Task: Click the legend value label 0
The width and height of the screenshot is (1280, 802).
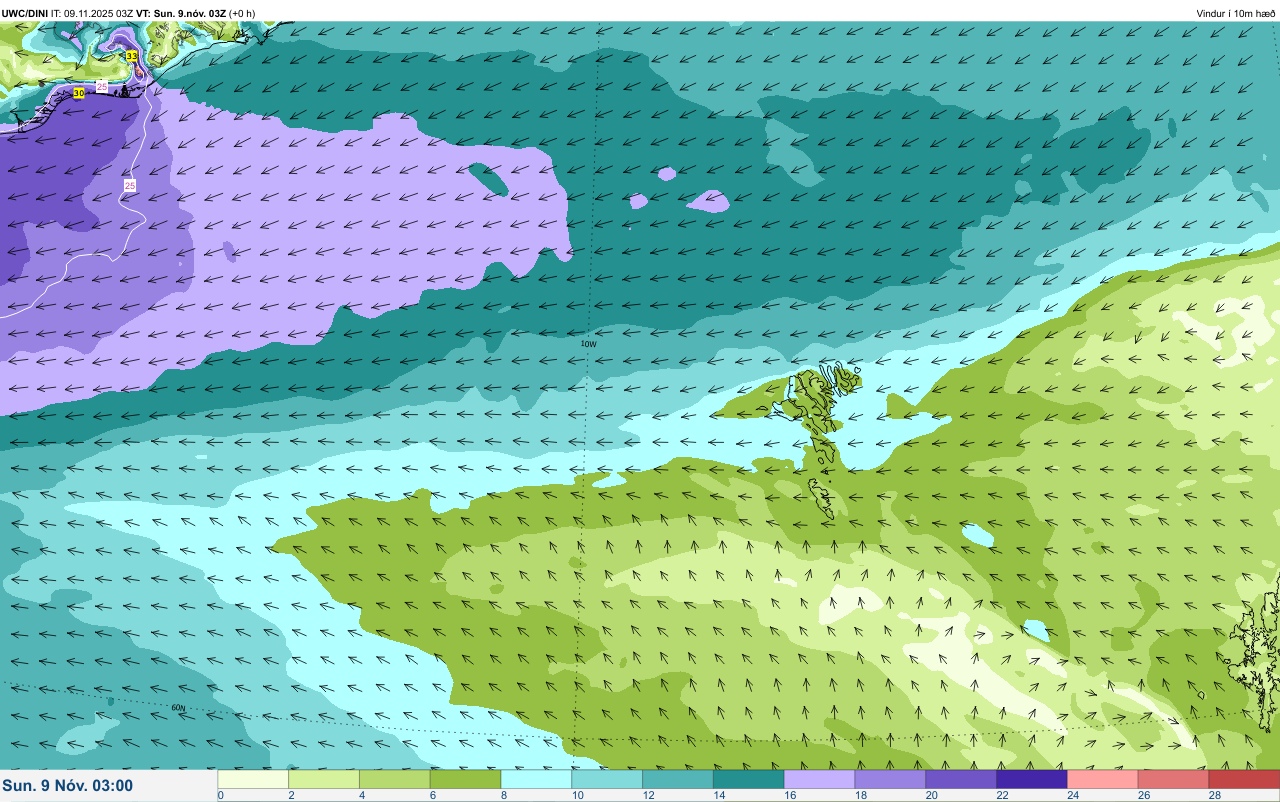Action: click(220, 795)
